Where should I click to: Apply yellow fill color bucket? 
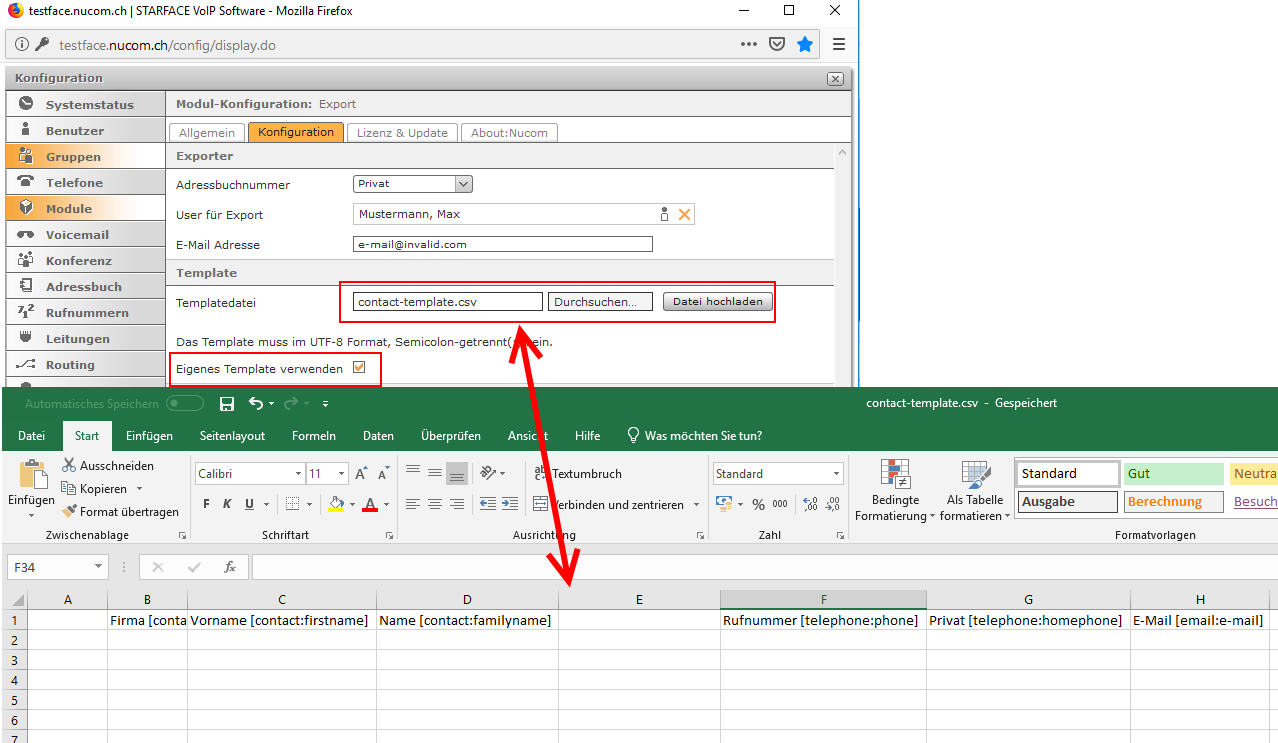click(x=336, y=504)
